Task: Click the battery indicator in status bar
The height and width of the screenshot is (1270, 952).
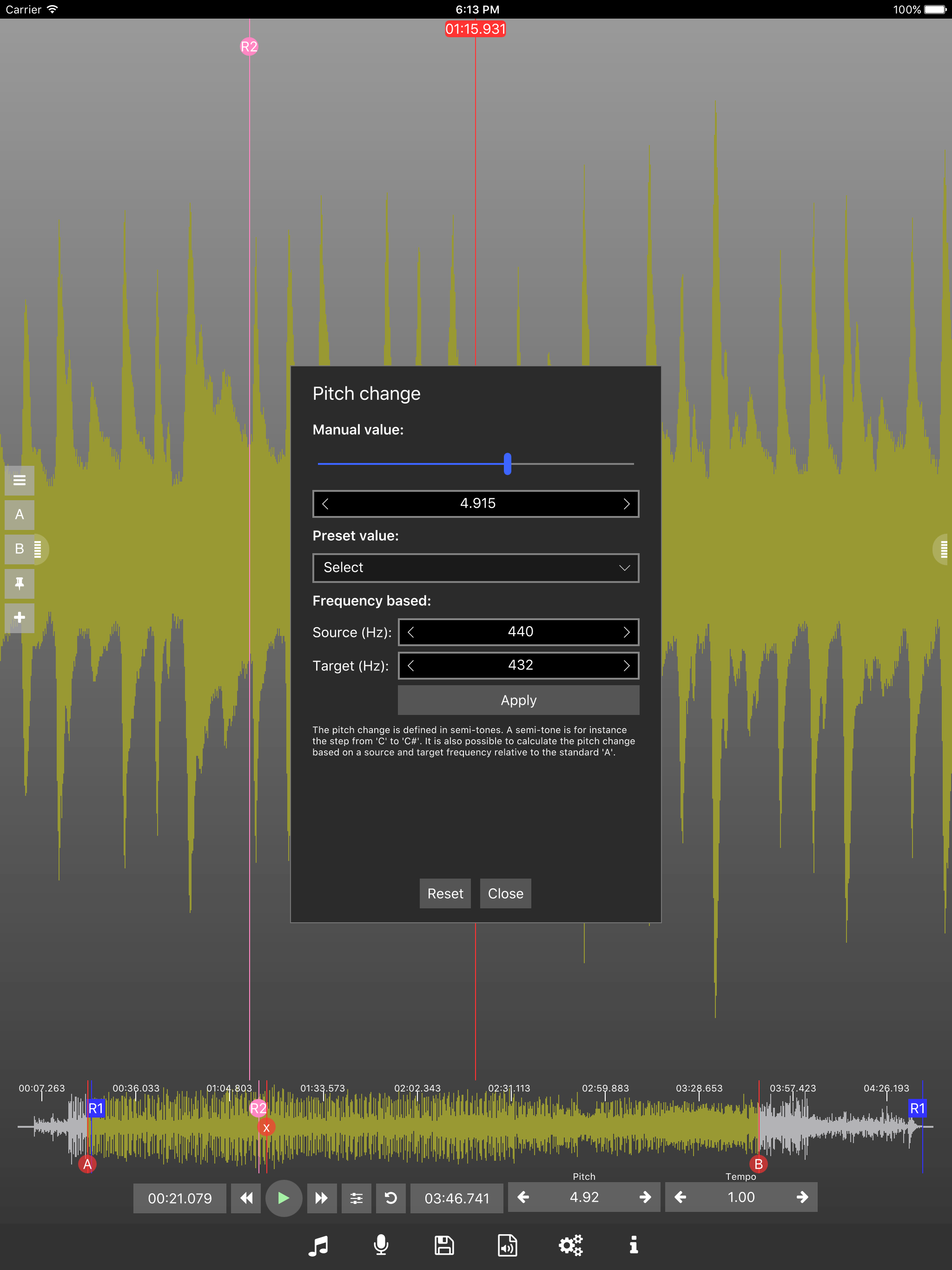Action: pyautogui.click(x=935, y=9)
